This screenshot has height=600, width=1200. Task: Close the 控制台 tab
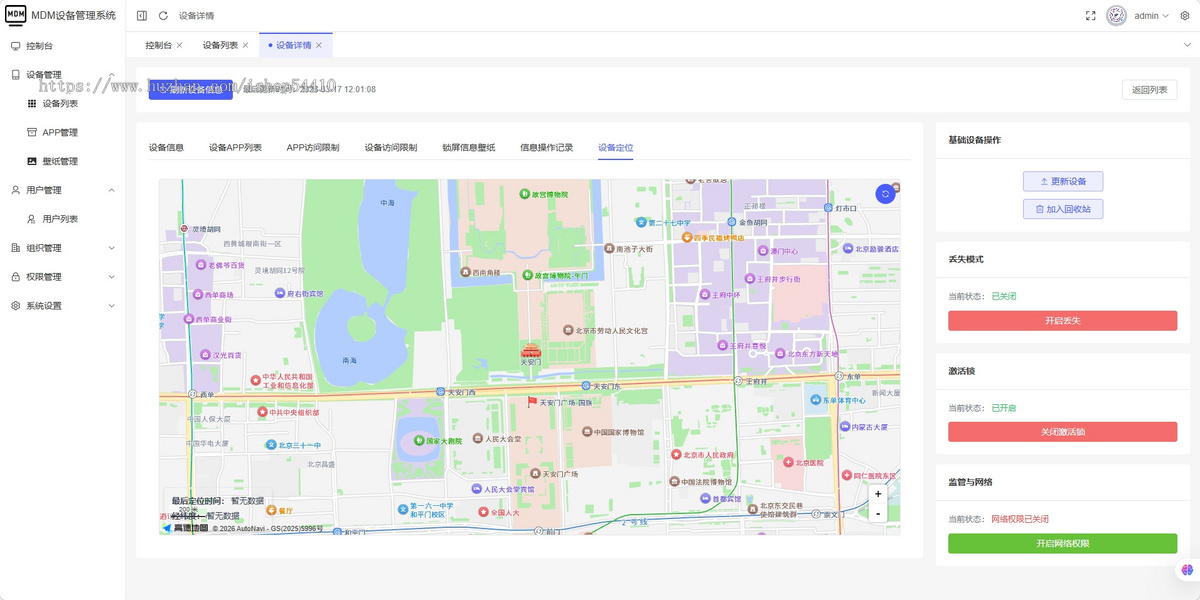tap(180, 45)
